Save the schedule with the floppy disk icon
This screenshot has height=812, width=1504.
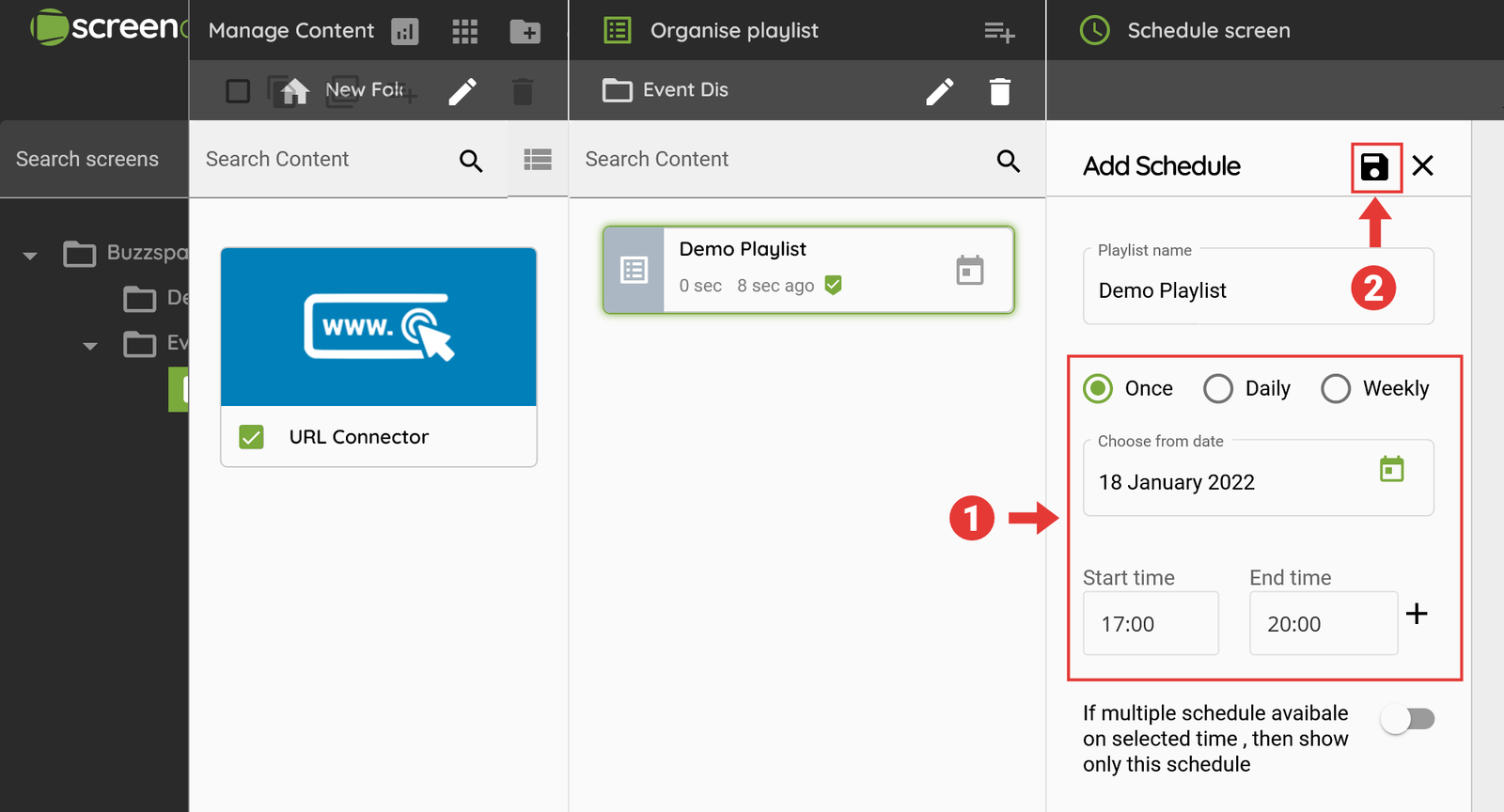click(x=1374, y=167)
